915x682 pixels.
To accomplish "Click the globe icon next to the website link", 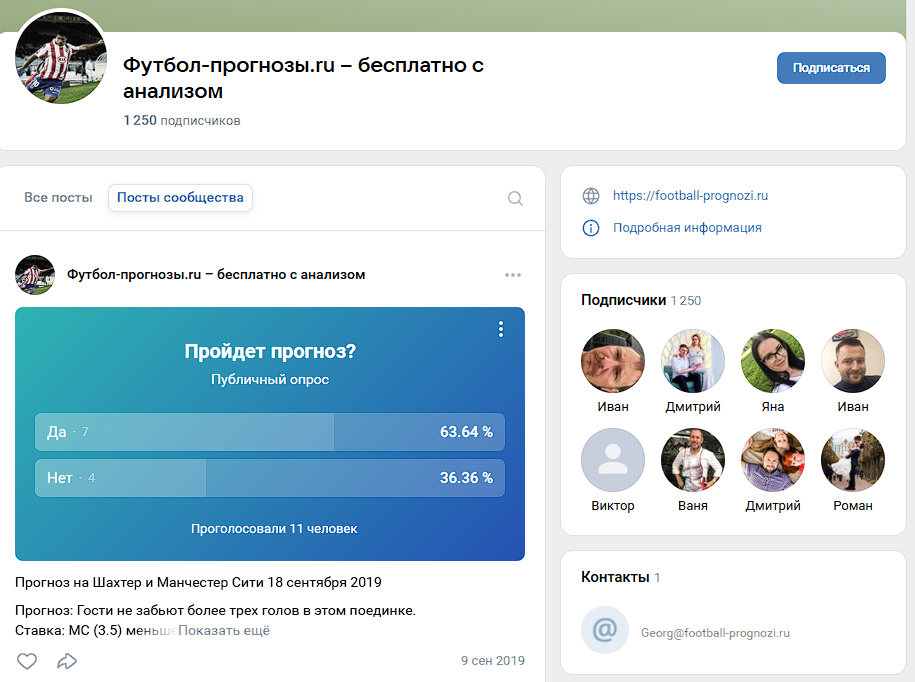I will point(591,196).
